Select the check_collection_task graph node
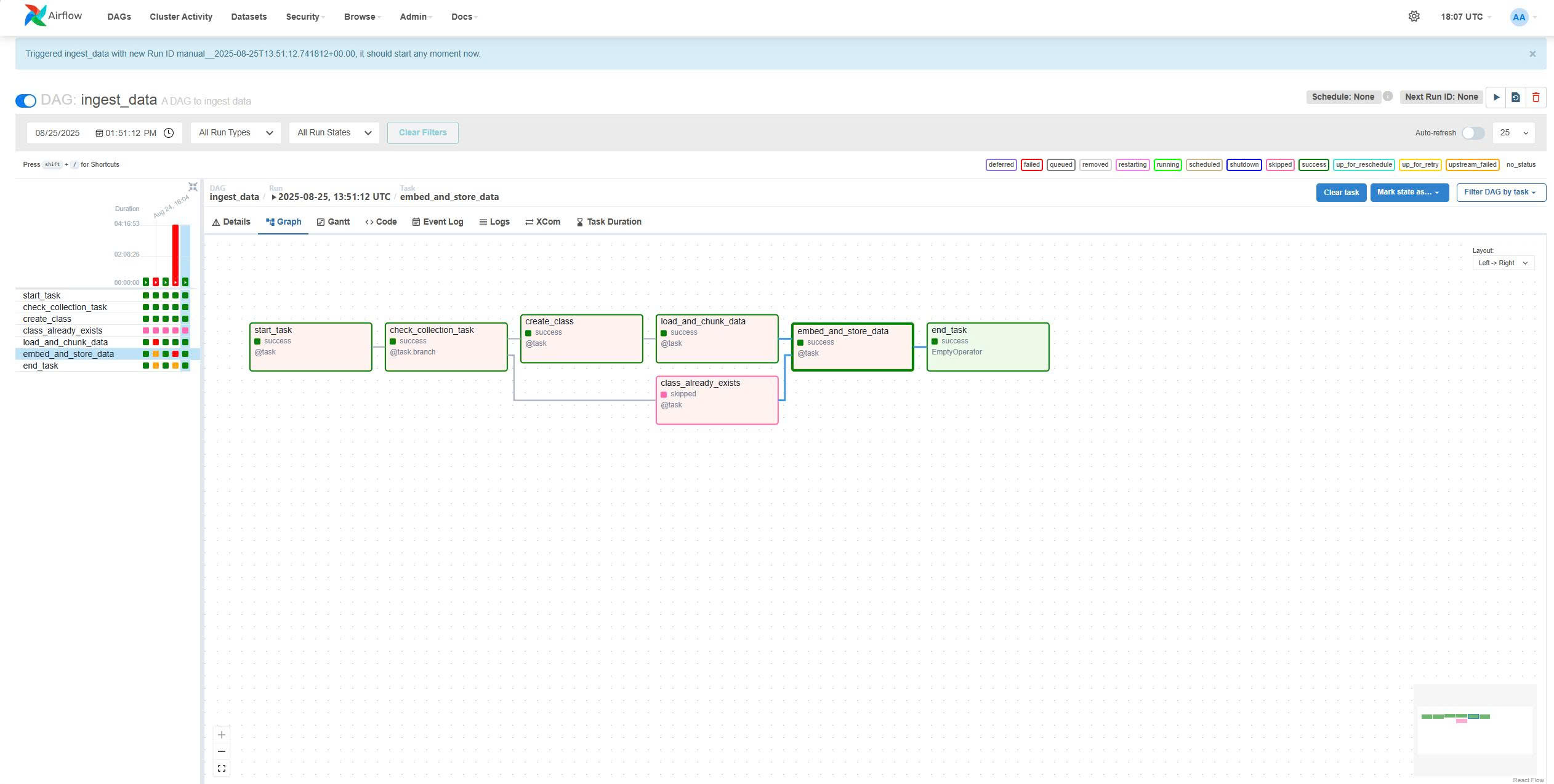 pyautogui.click(x=446, y=347)
